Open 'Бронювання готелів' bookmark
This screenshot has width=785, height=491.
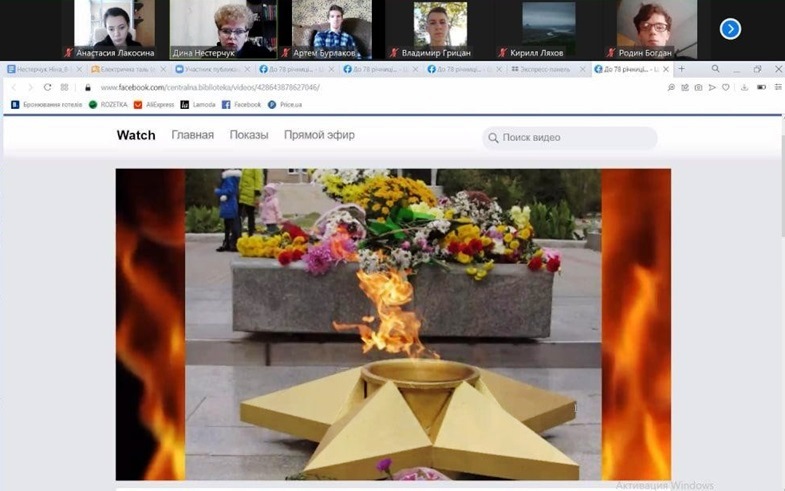click(x=47, y=105)
